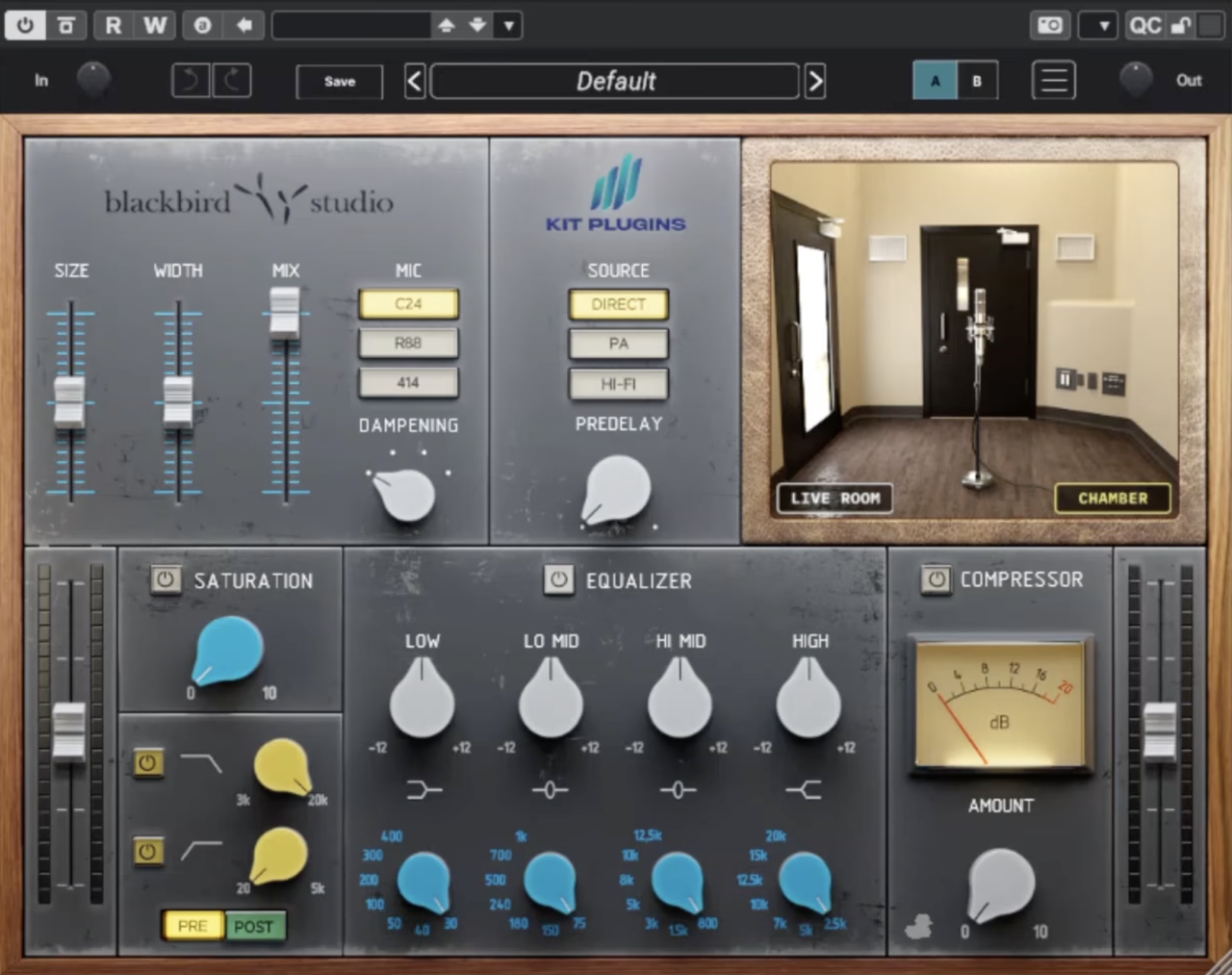Select PA source
The height and width of the screenshot is (975, 1232).
point(618,345)
